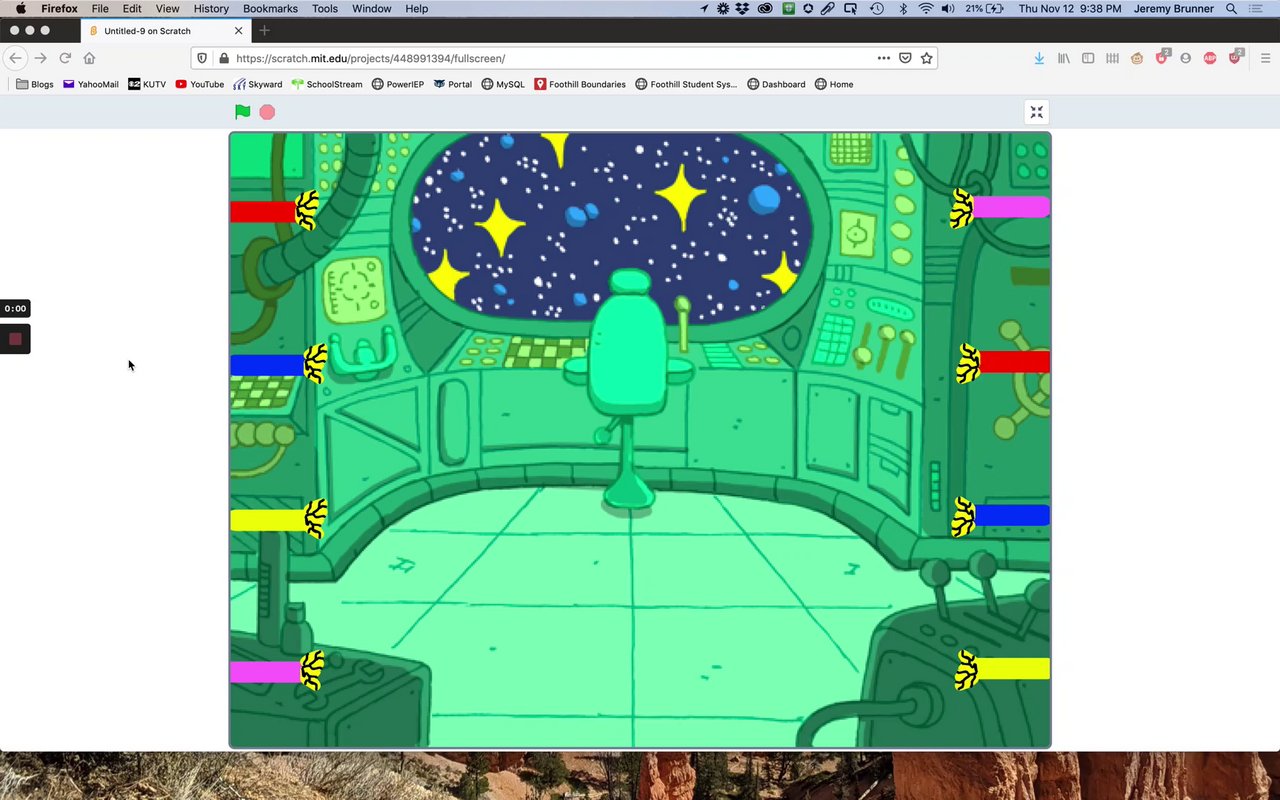The height and width of the screenshot is (800, 1280).
Task: Open the Blogs bookmarks folder
Action: coord(35,84)
